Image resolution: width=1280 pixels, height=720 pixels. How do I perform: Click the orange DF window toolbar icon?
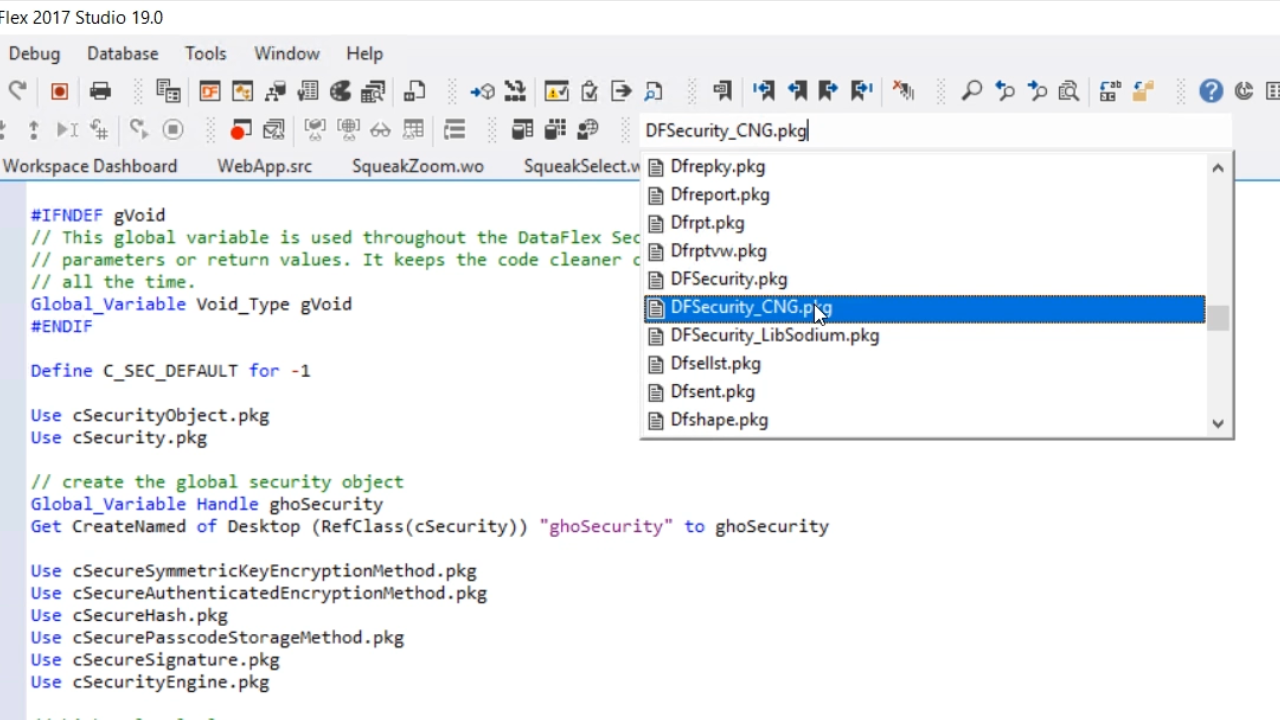pos(209,92)
